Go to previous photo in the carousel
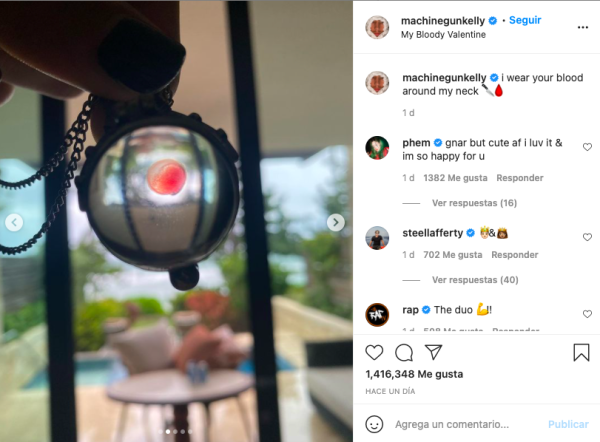 pyautogui.click(x=14, y=222)
